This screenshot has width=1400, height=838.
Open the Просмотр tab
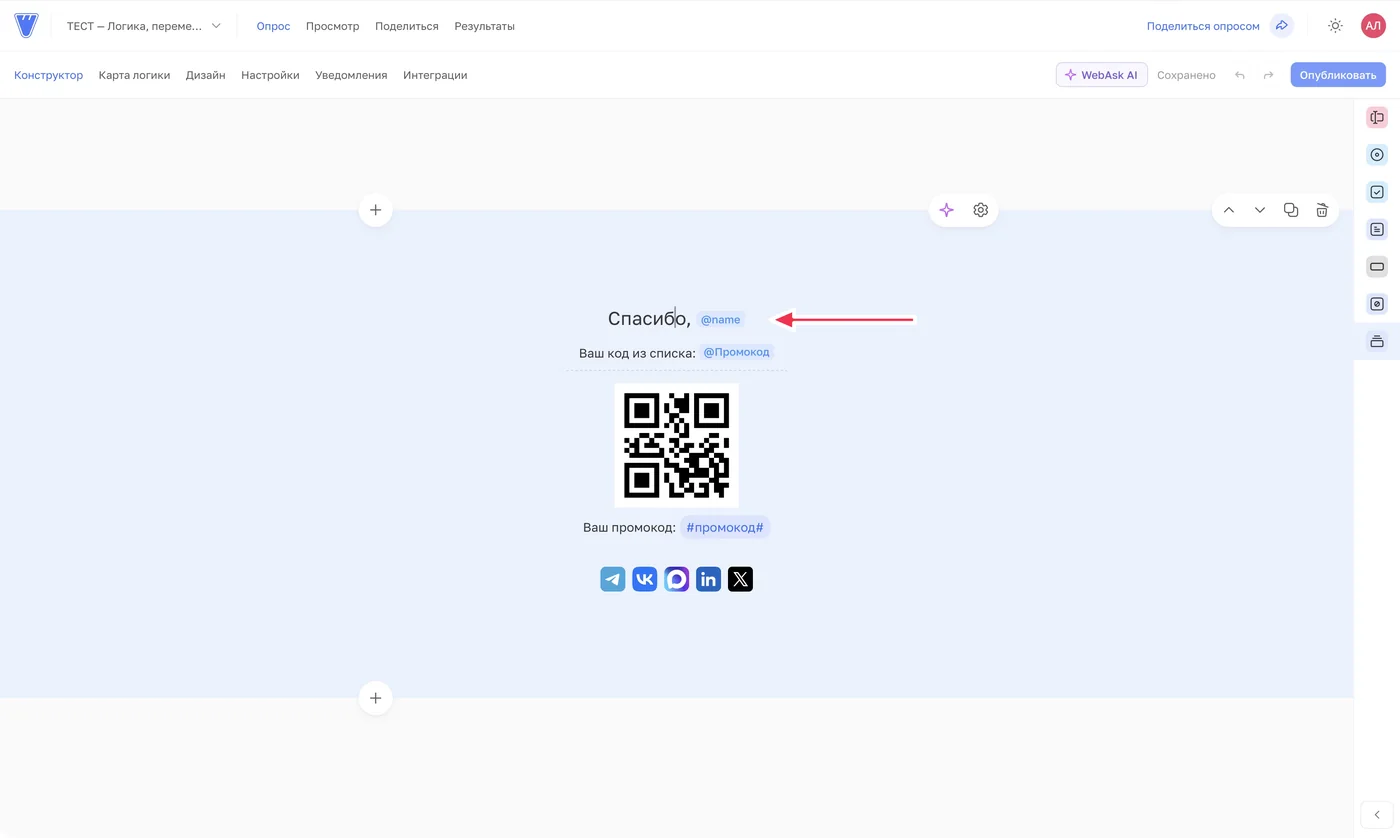pyautogui.click(x=333, y=26)
